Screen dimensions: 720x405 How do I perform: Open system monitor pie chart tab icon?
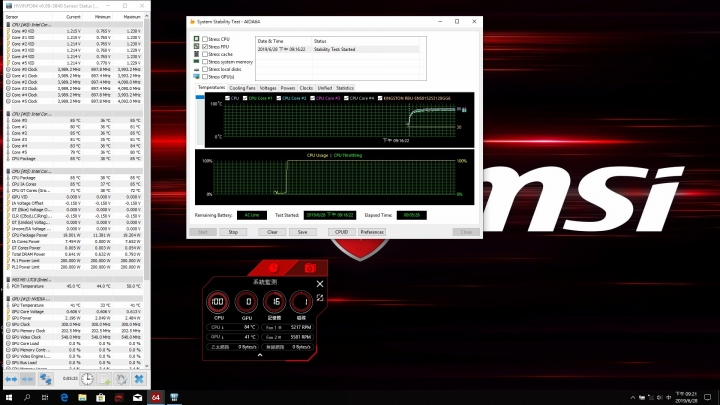(x=273, y=268)
